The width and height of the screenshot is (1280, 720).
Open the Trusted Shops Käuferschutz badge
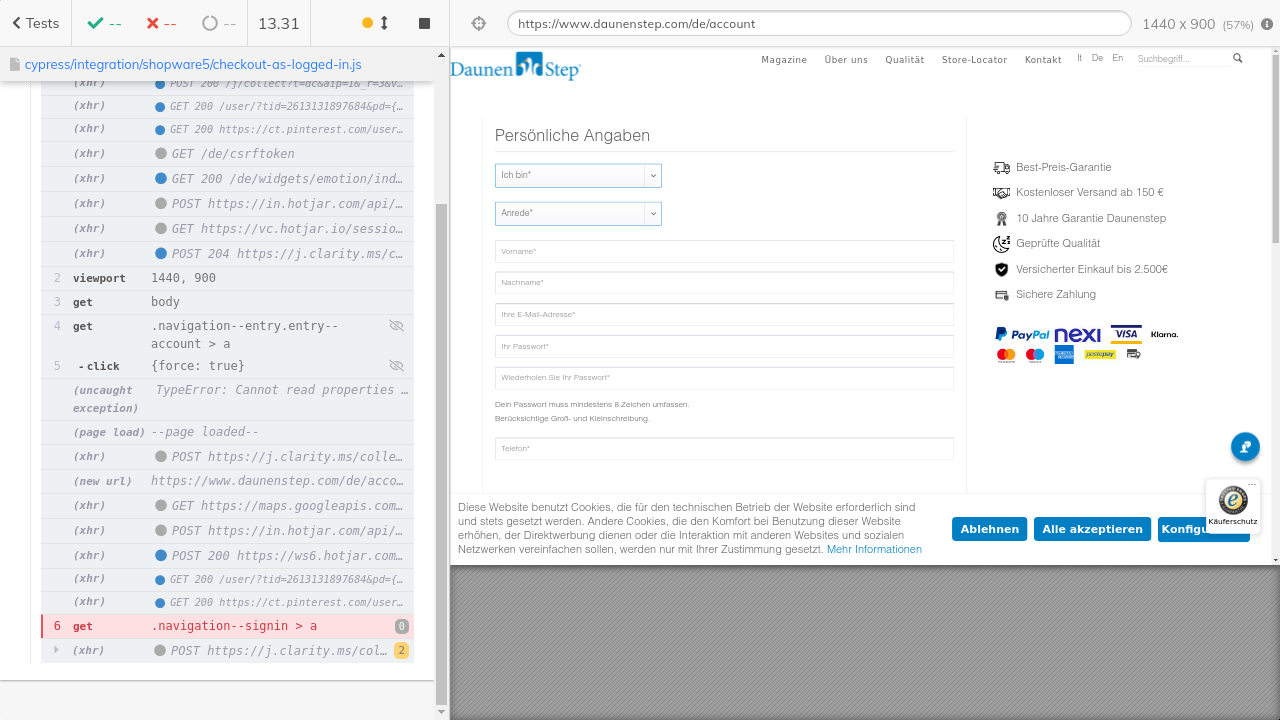point(1232,505)
